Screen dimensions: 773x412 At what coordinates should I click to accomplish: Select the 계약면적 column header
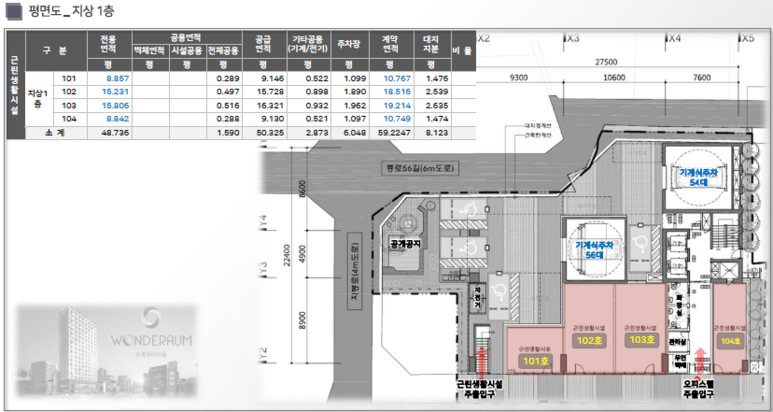[x=389, y=45]
